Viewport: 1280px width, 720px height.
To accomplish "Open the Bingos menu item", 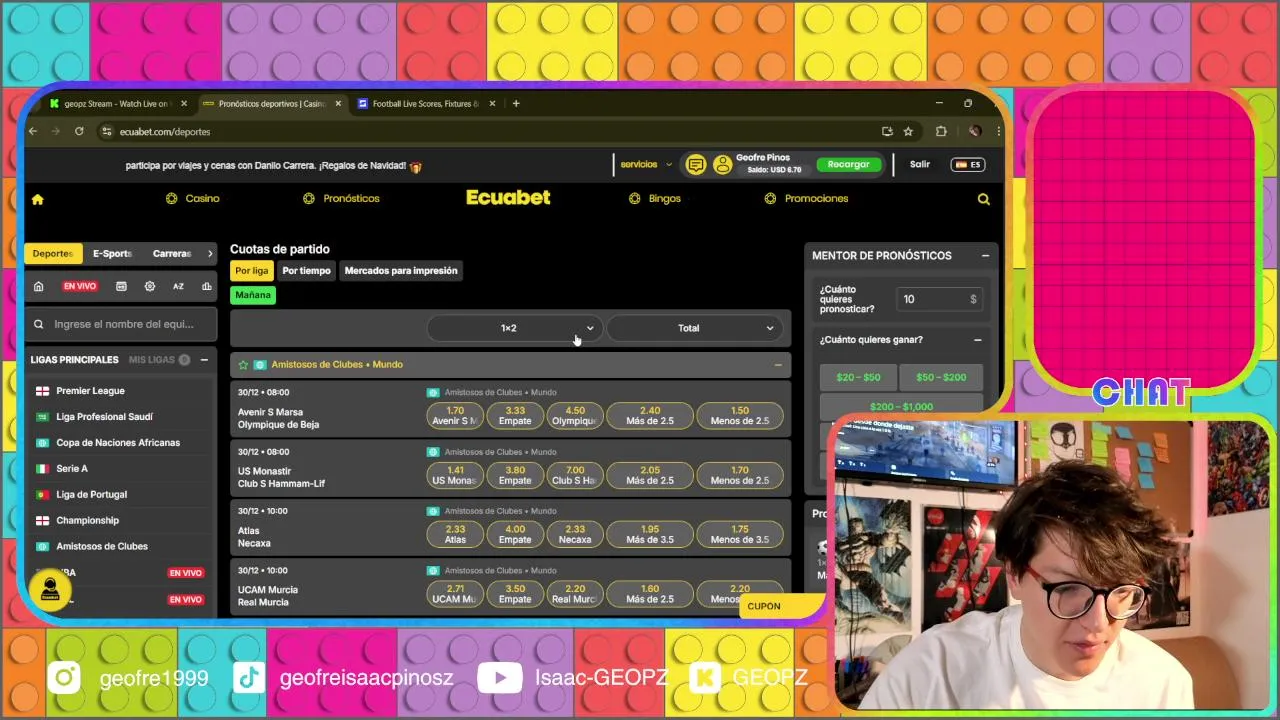I will tap(655, 199).
